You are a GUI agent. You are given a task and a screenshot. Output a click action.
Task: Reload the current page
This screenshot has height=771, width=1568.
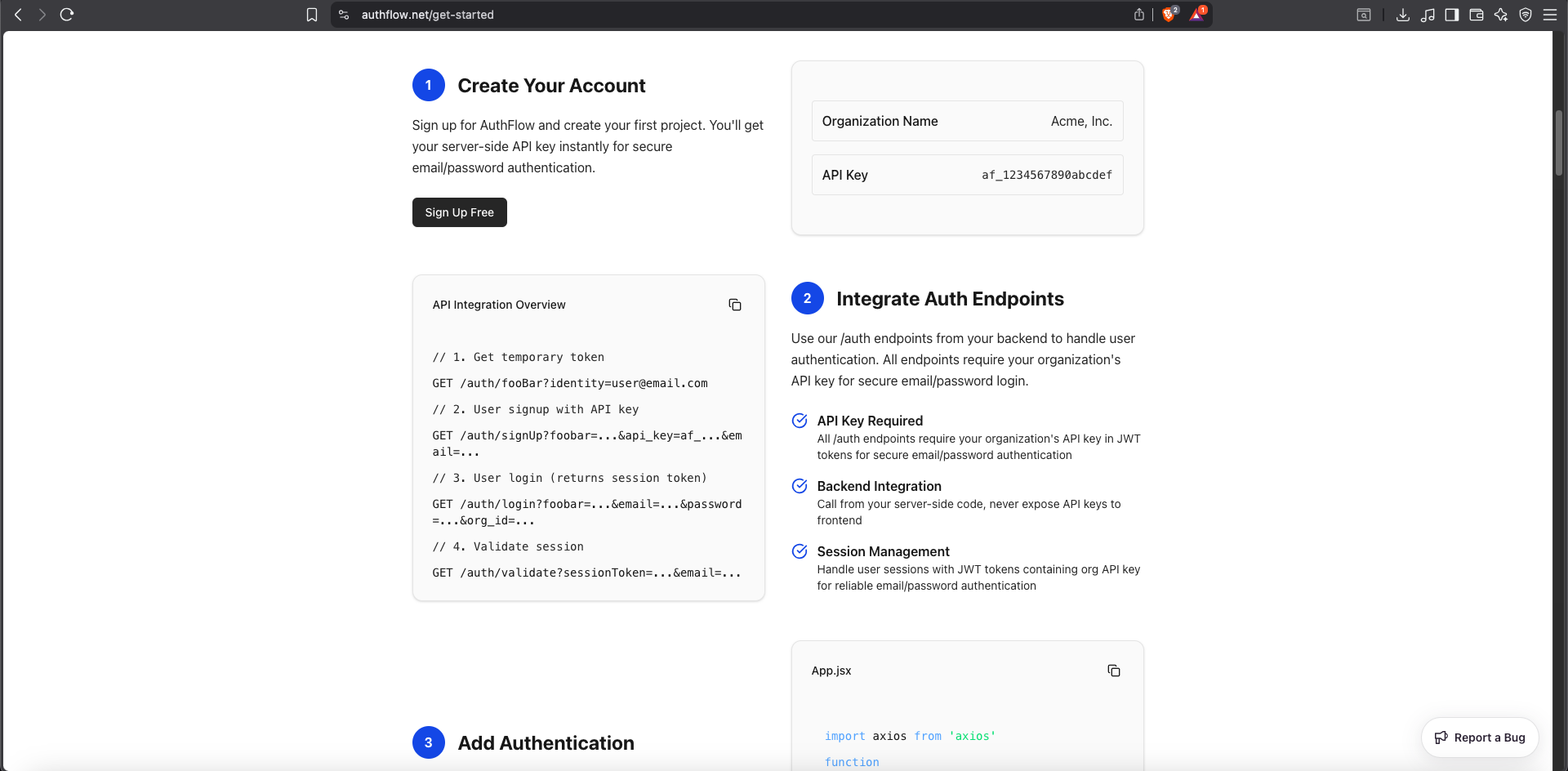pos(67,14)
